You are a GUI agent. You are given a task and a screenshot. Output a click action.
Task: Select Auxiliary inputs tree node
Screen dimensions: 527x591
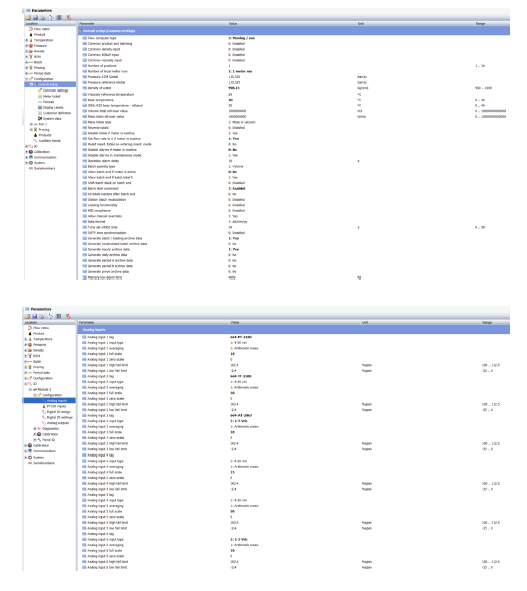pyautogui.click(x=50, y=141)
